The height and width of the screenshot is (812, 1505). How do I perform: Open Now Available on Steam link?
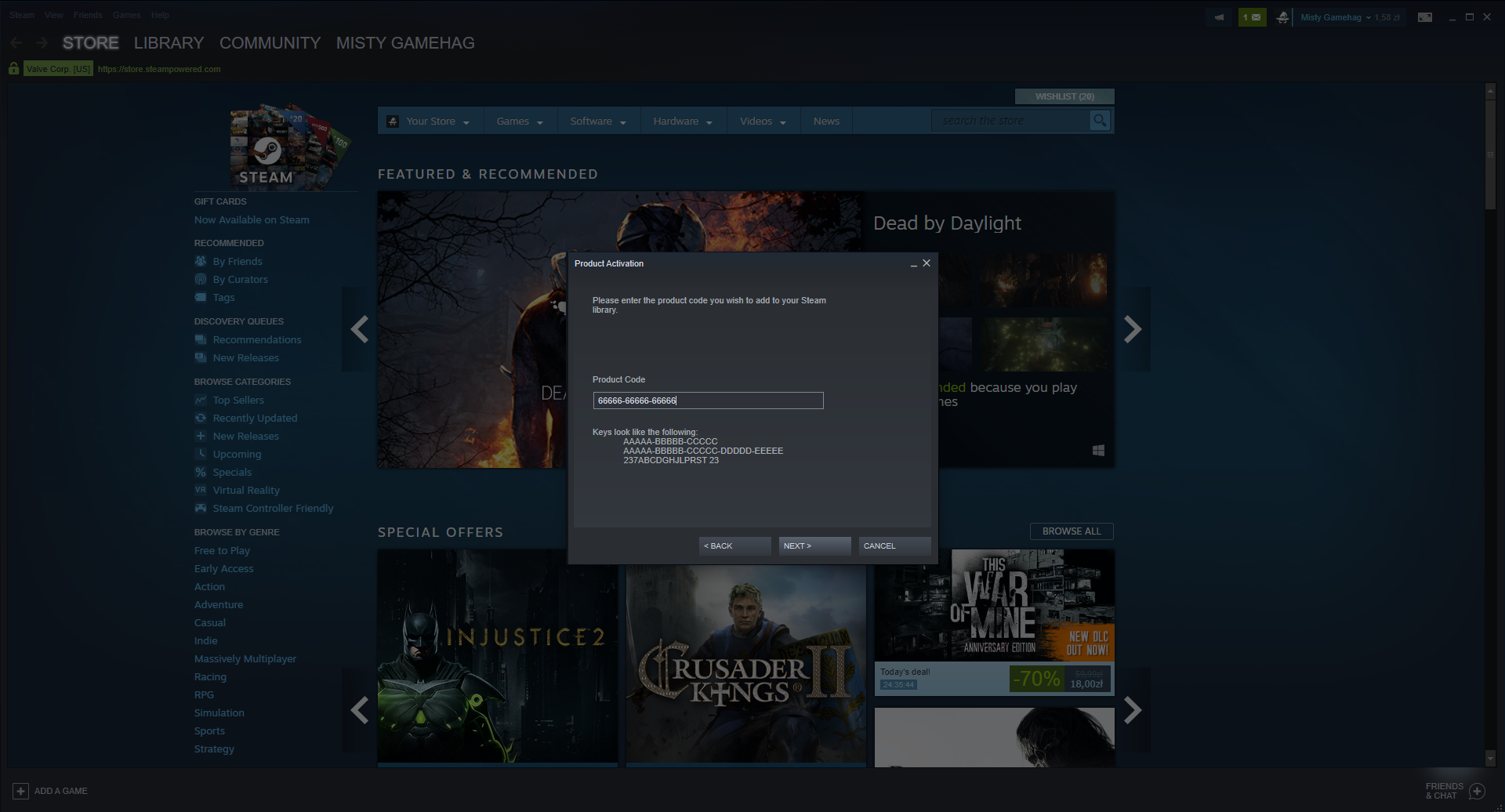click(x=252, y=220)
